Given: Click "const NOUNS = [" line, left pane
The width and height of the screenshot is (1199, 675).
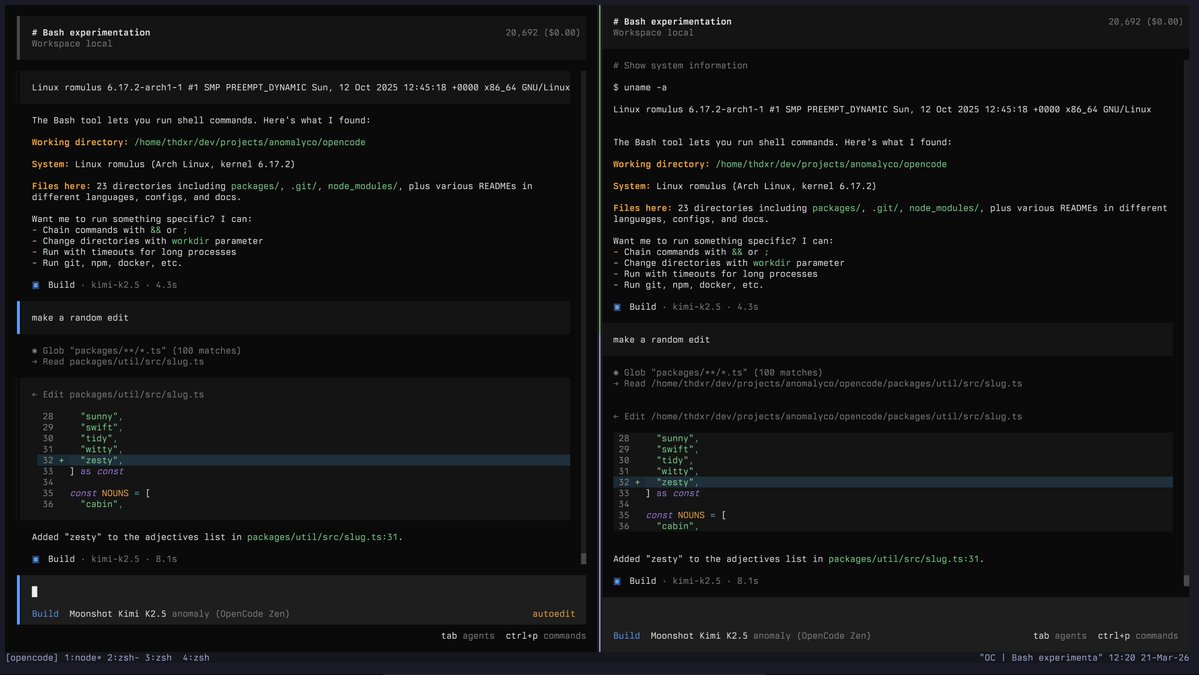Looking at the screenshot, I should pyautogui.click(x=110, y=494).
